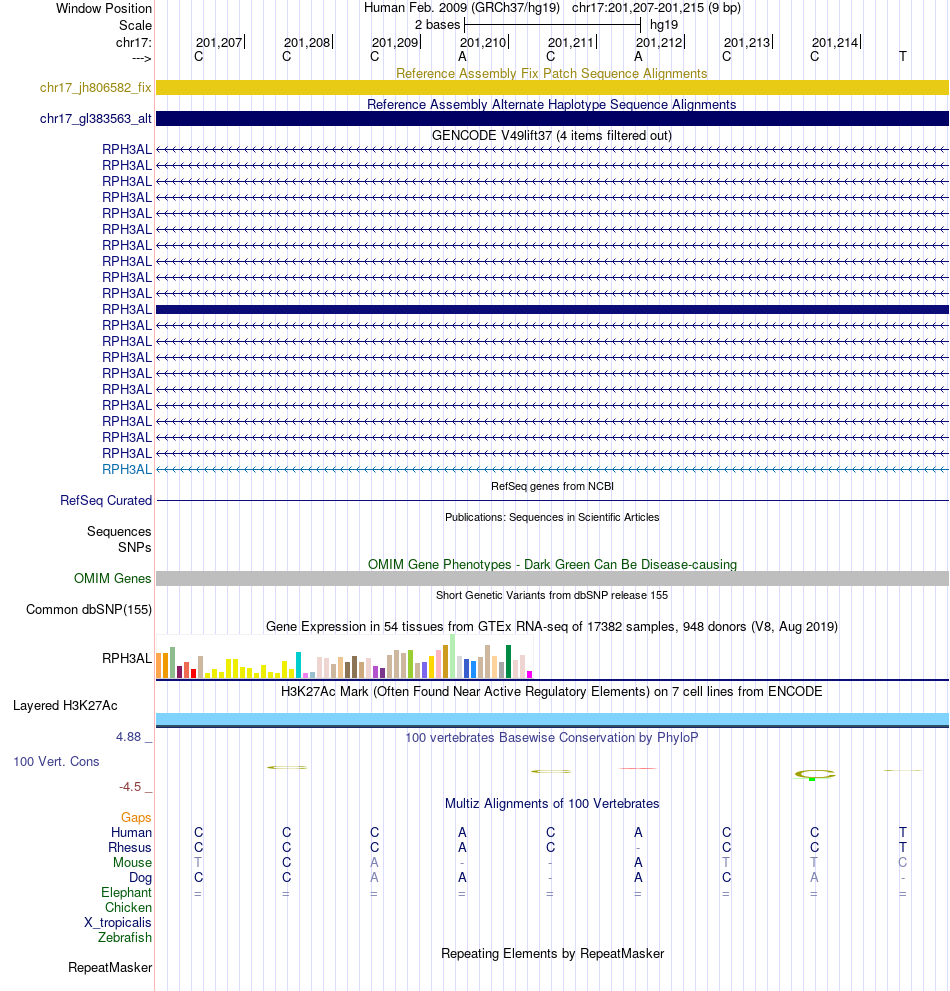Click the 4.88 PhyloP upper scale value
The image size is (950, 991).
coord(128,737)
